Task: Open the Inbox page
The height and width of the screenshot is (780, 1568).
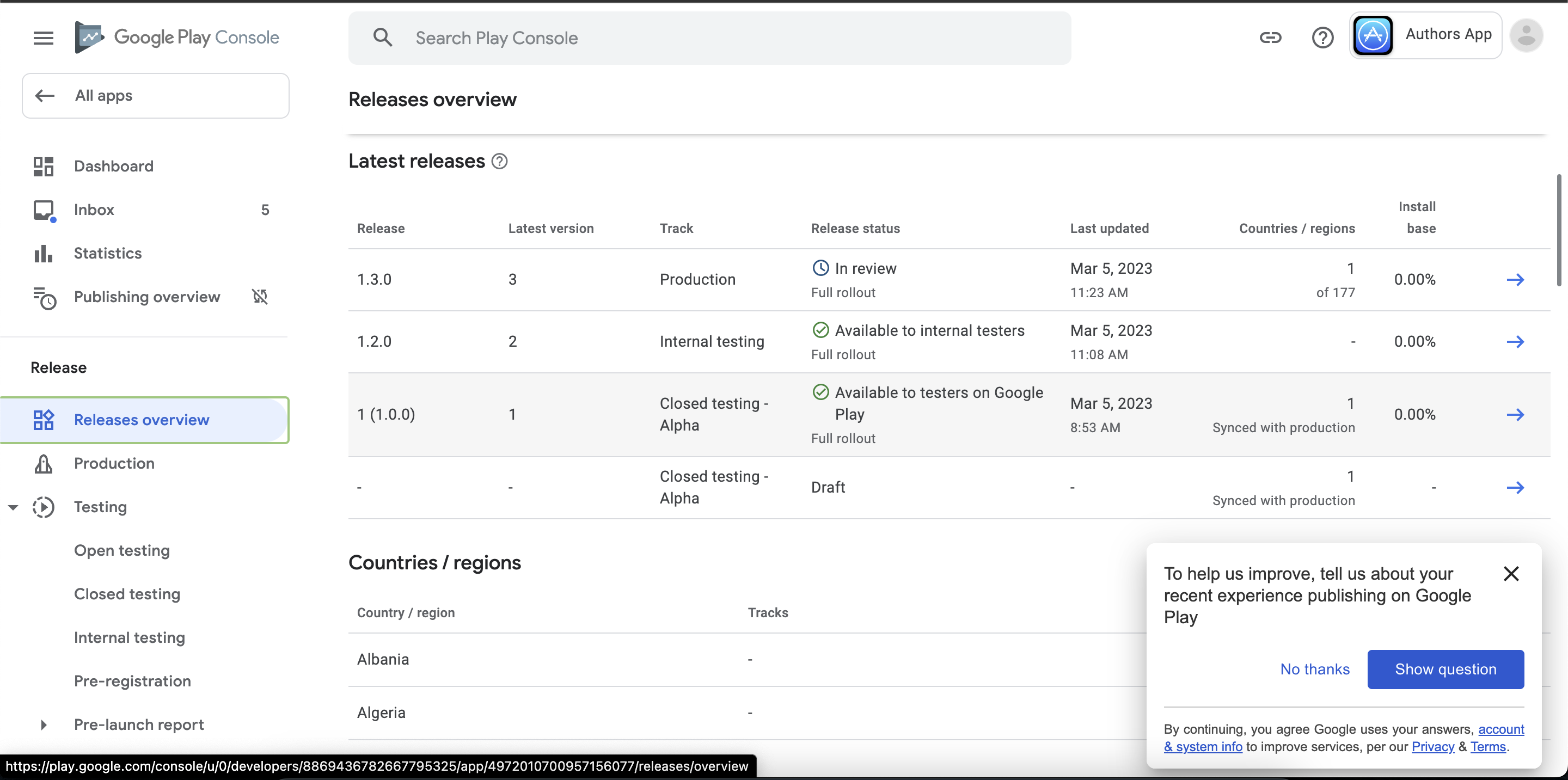Action: point(94,210)
